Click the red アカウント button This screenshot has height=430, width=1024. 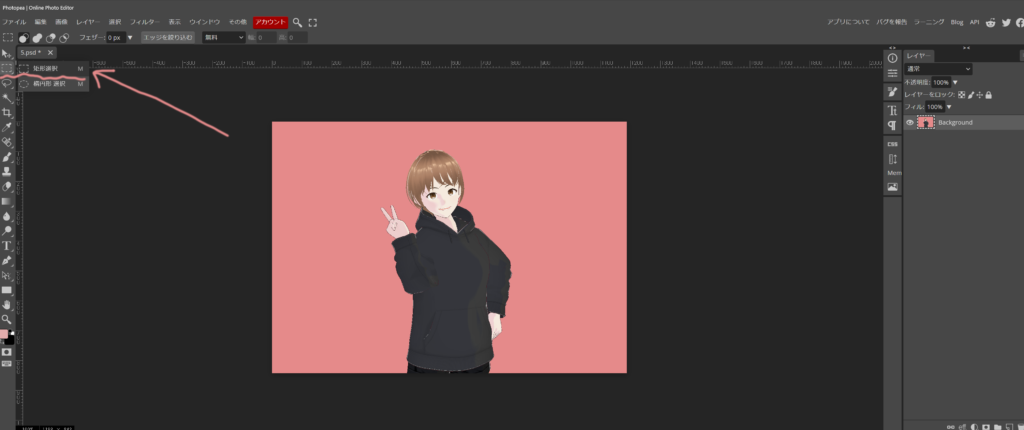pyautogui.click(x=269, y=21)
